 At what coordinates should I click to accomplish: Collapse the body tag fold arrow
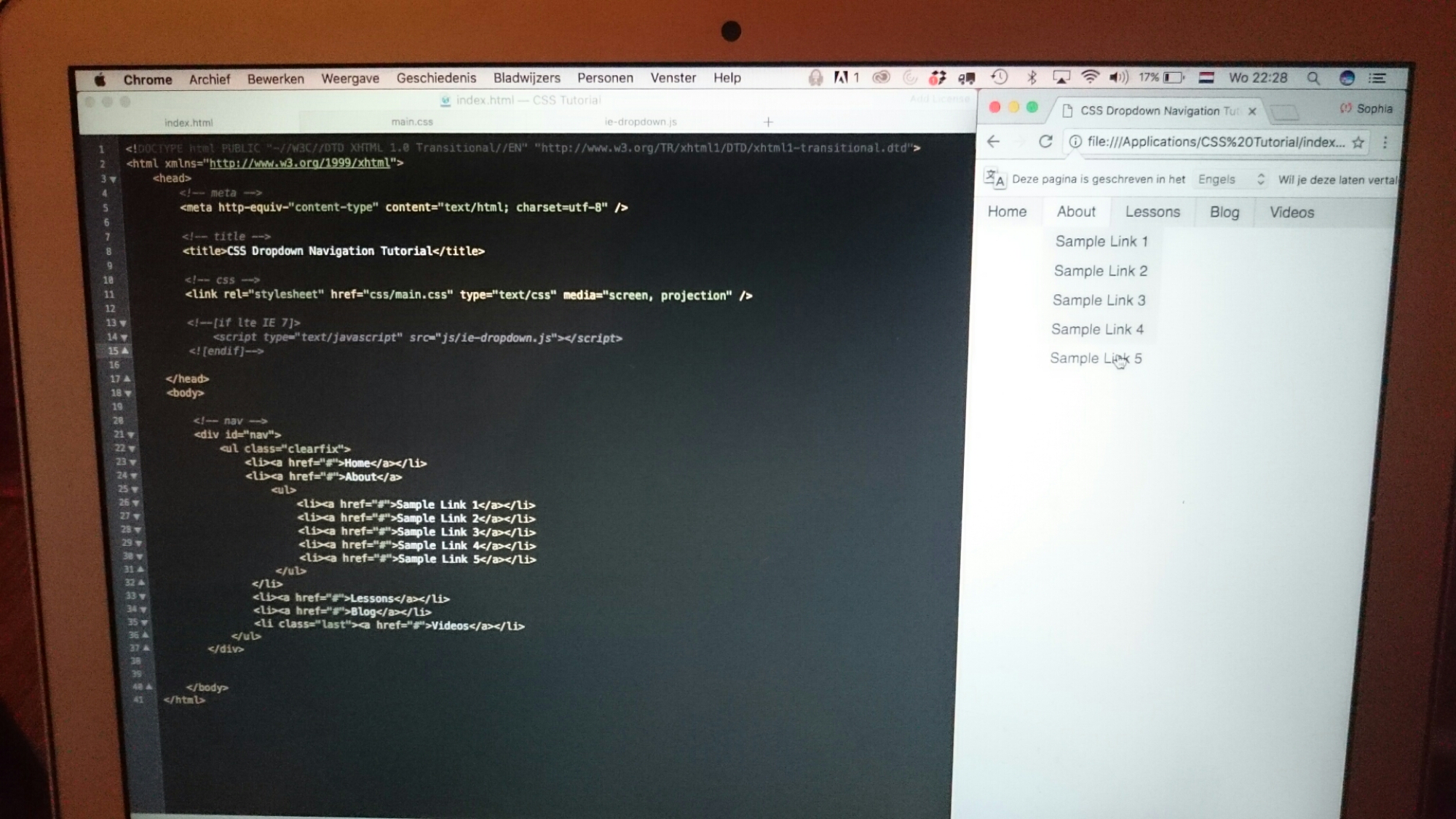(x=128, y=393)
